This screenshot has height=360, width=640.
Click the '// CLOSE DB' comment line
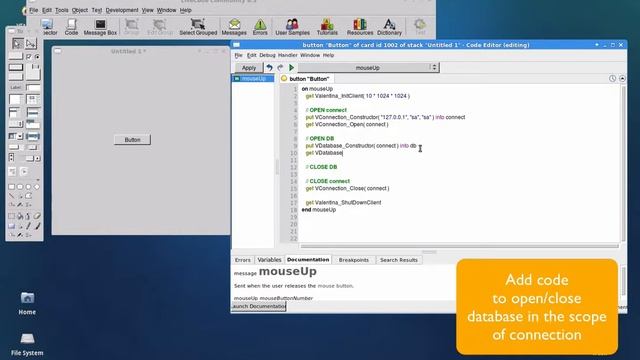321,167
